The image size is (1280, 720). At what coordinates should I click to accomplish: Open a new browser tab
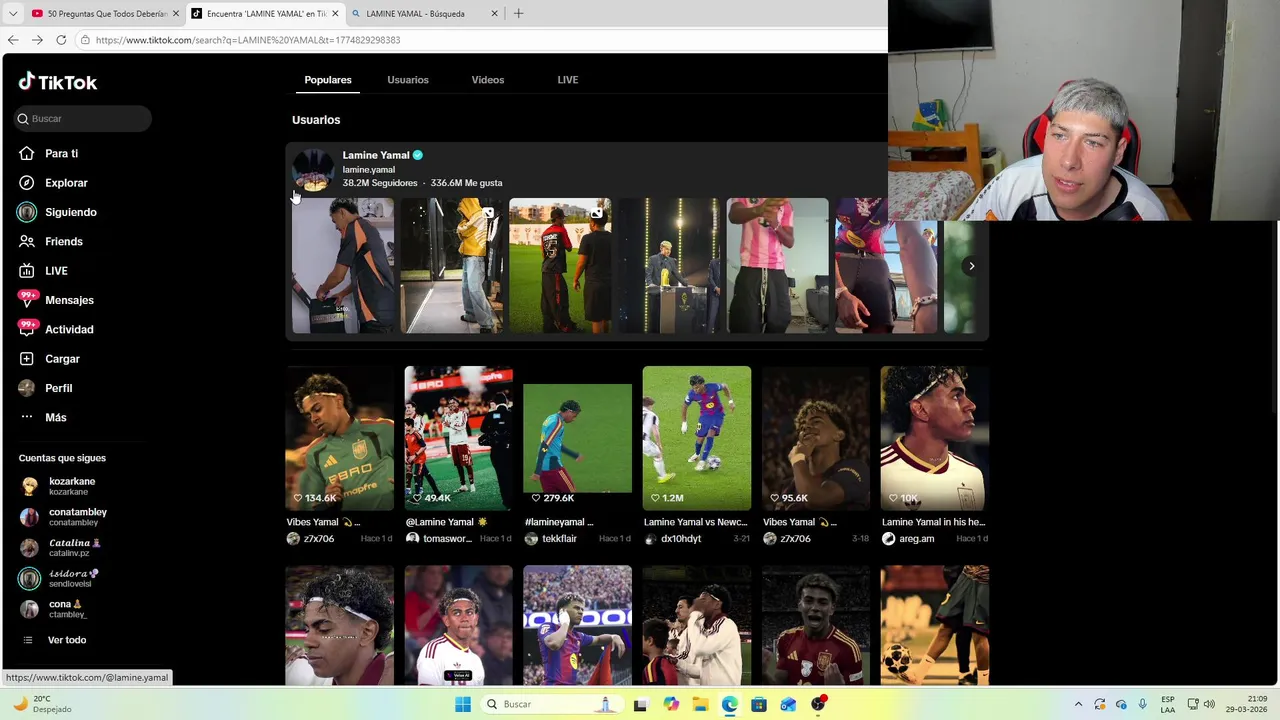(x=518, y=14)
